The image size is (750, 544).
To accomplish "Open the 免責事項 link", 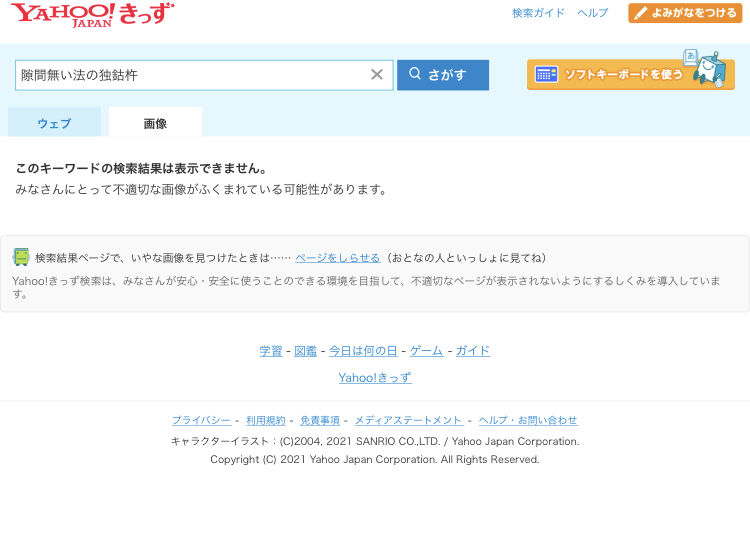I will coord(320,420).
